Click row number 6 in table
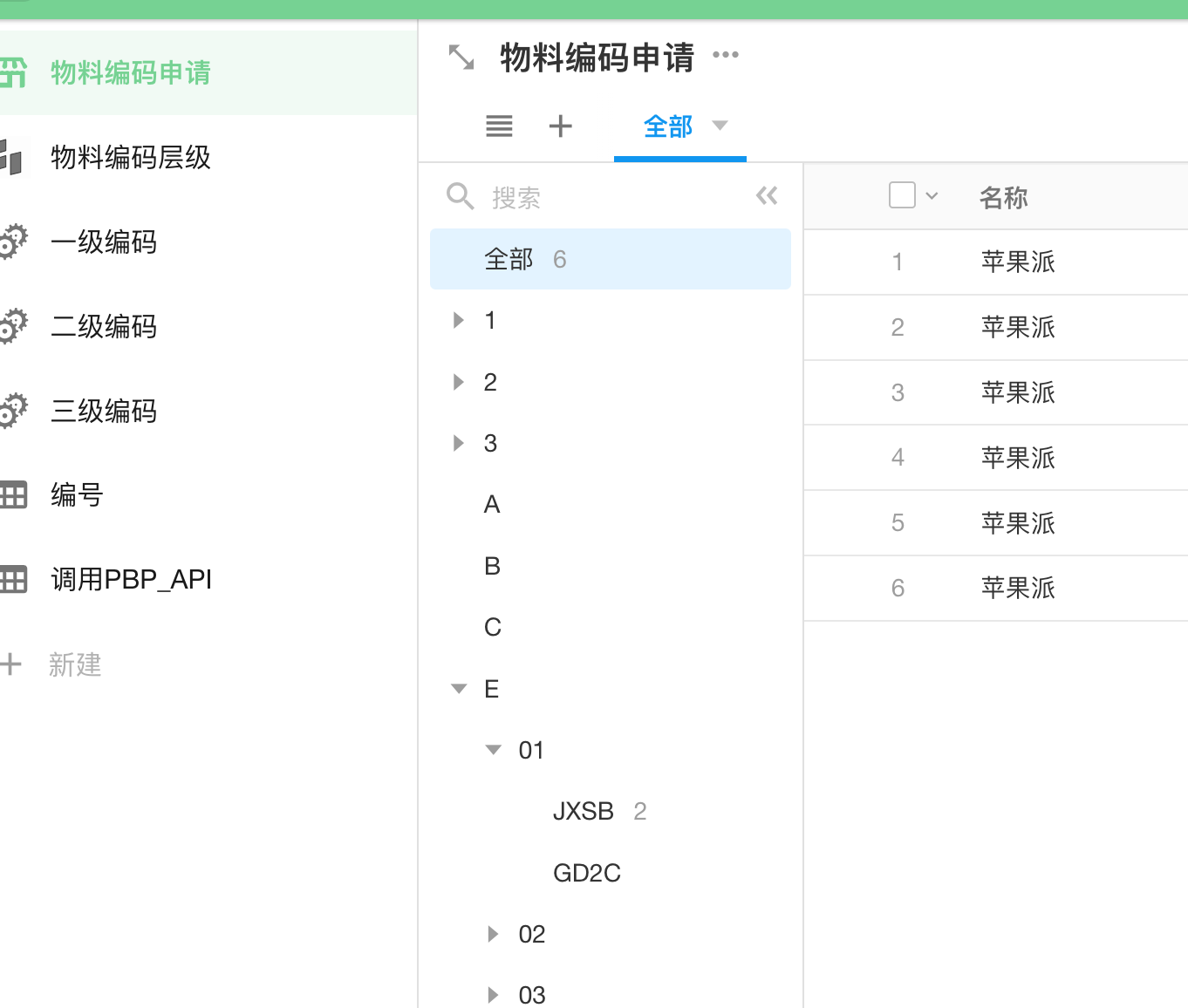Viewport: 1188px width, 1008px height. [x=898, y=588]
